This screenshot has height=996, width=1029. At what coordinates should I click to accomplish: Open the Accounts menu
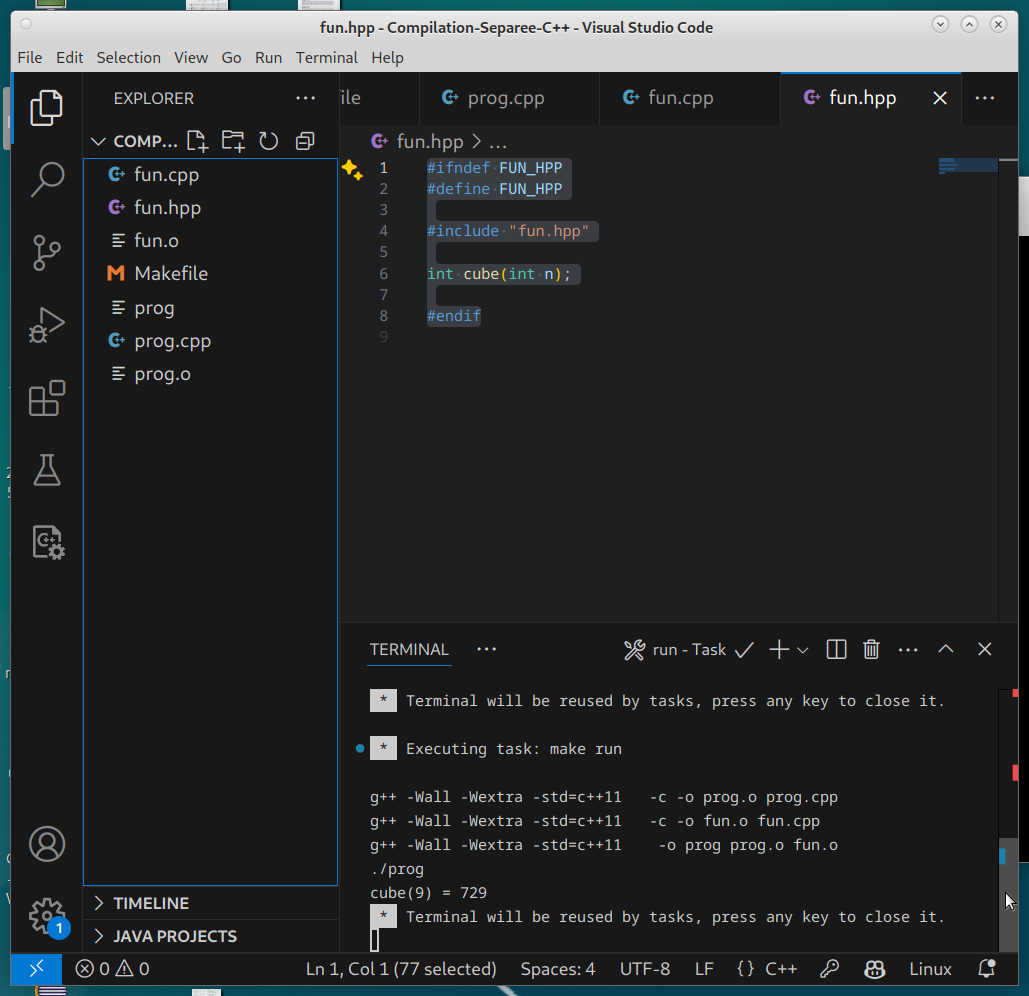(x=47, y=844)
